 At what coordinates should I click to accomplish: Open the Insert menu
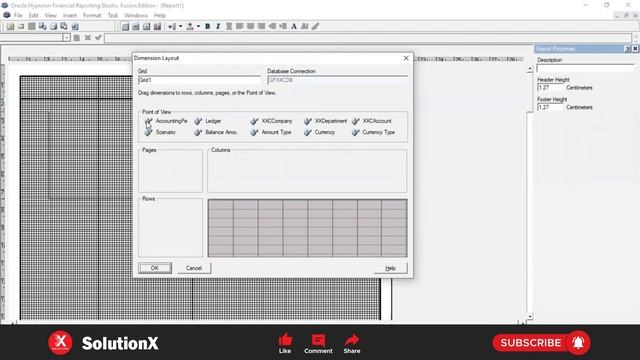(70, 15)
